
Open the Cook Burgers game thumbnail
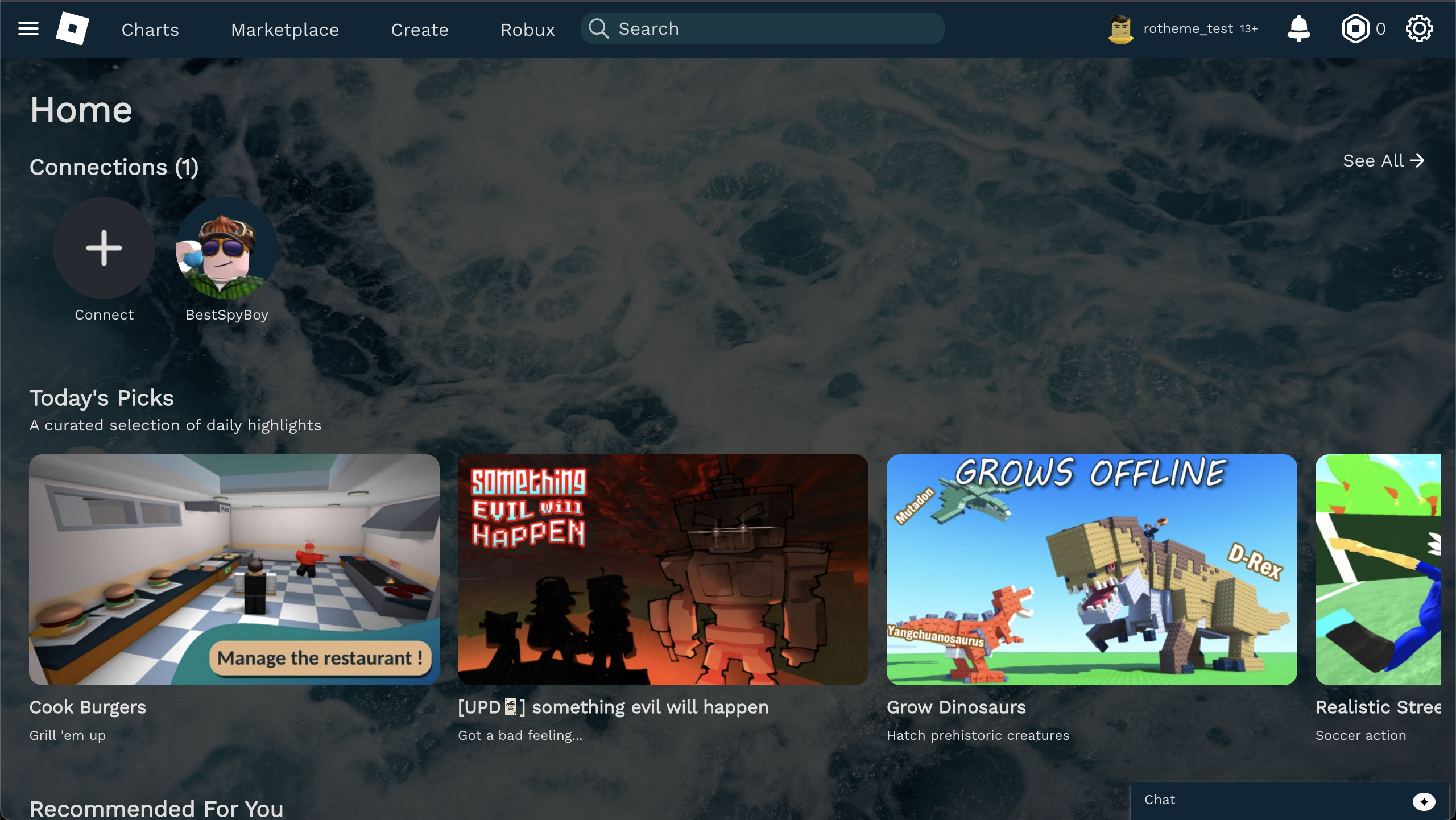(234, 569)
